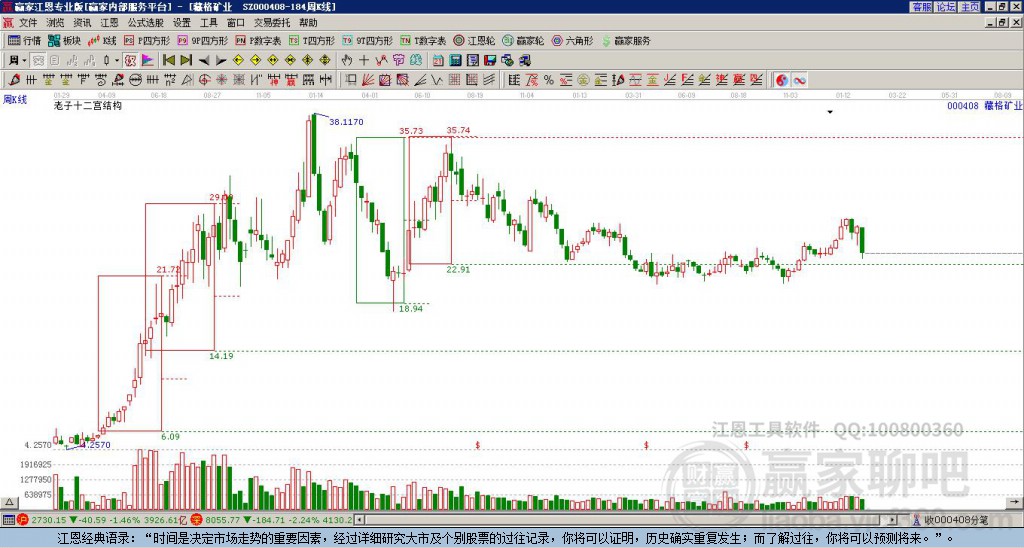
Task: Click the 主页 homepage link
Action: (969, 7)
